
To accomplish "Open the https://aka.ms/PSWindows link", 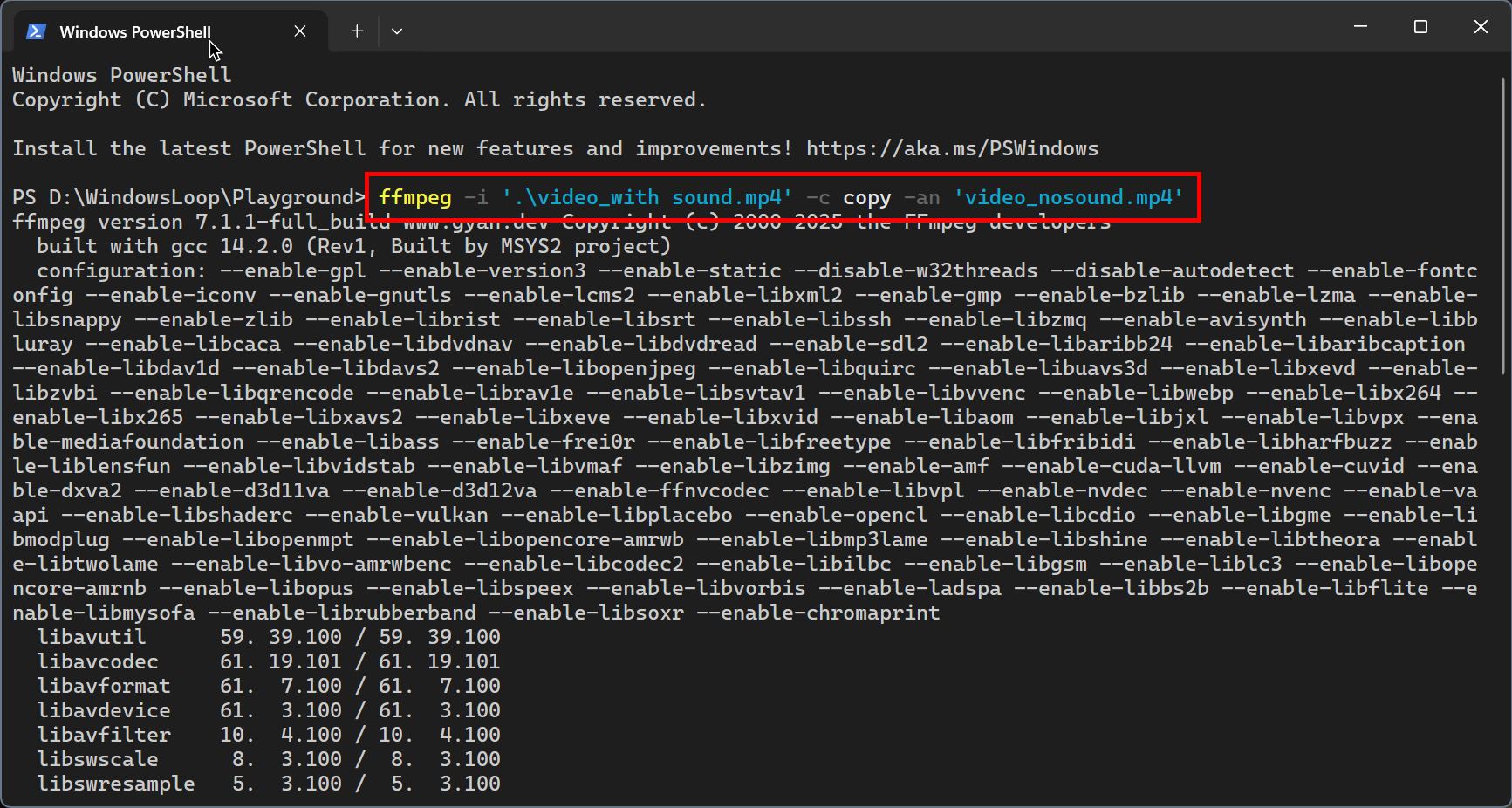I will (952, 148).
